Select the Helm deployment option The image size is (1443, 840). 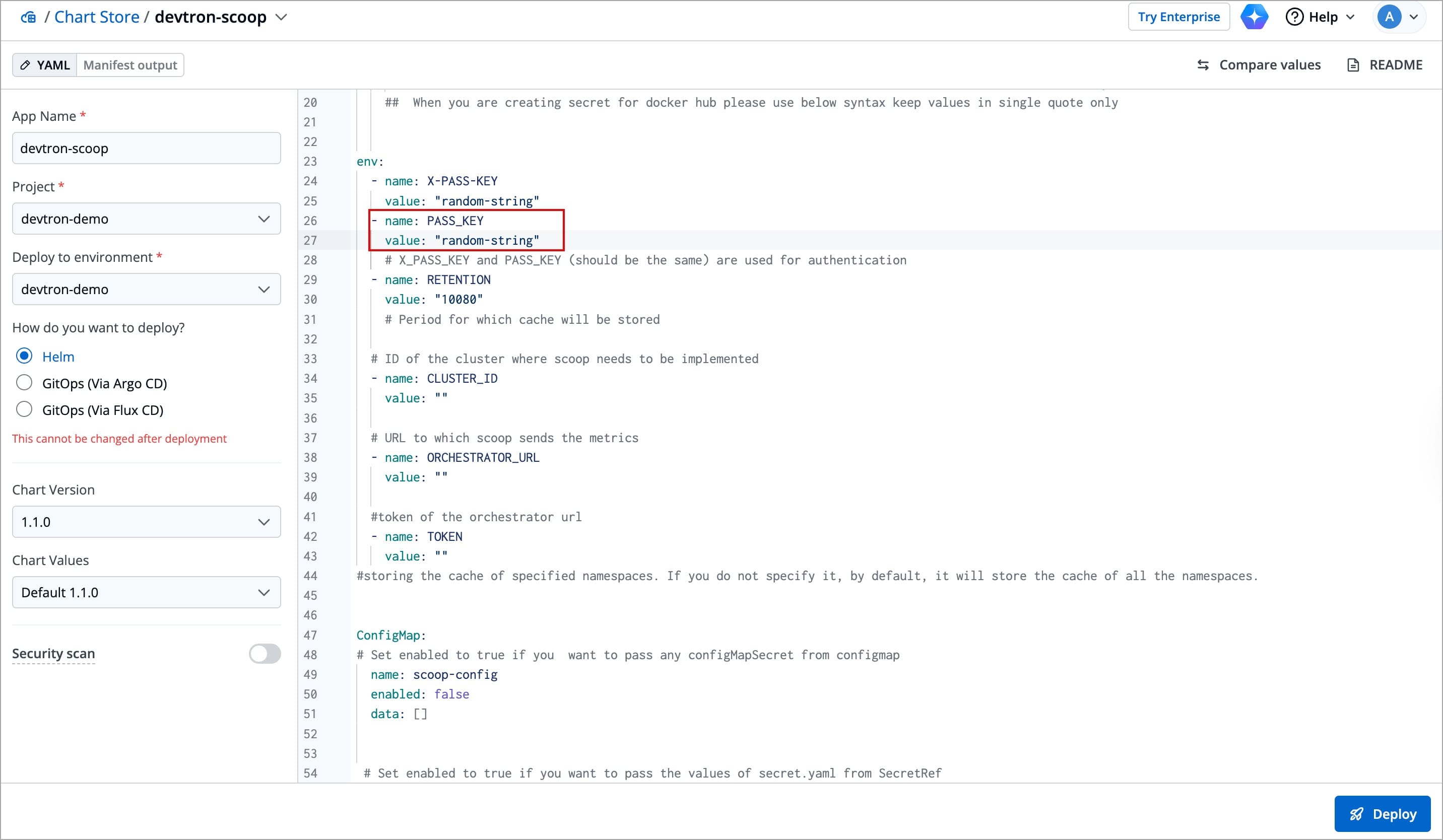coord(24,356)
